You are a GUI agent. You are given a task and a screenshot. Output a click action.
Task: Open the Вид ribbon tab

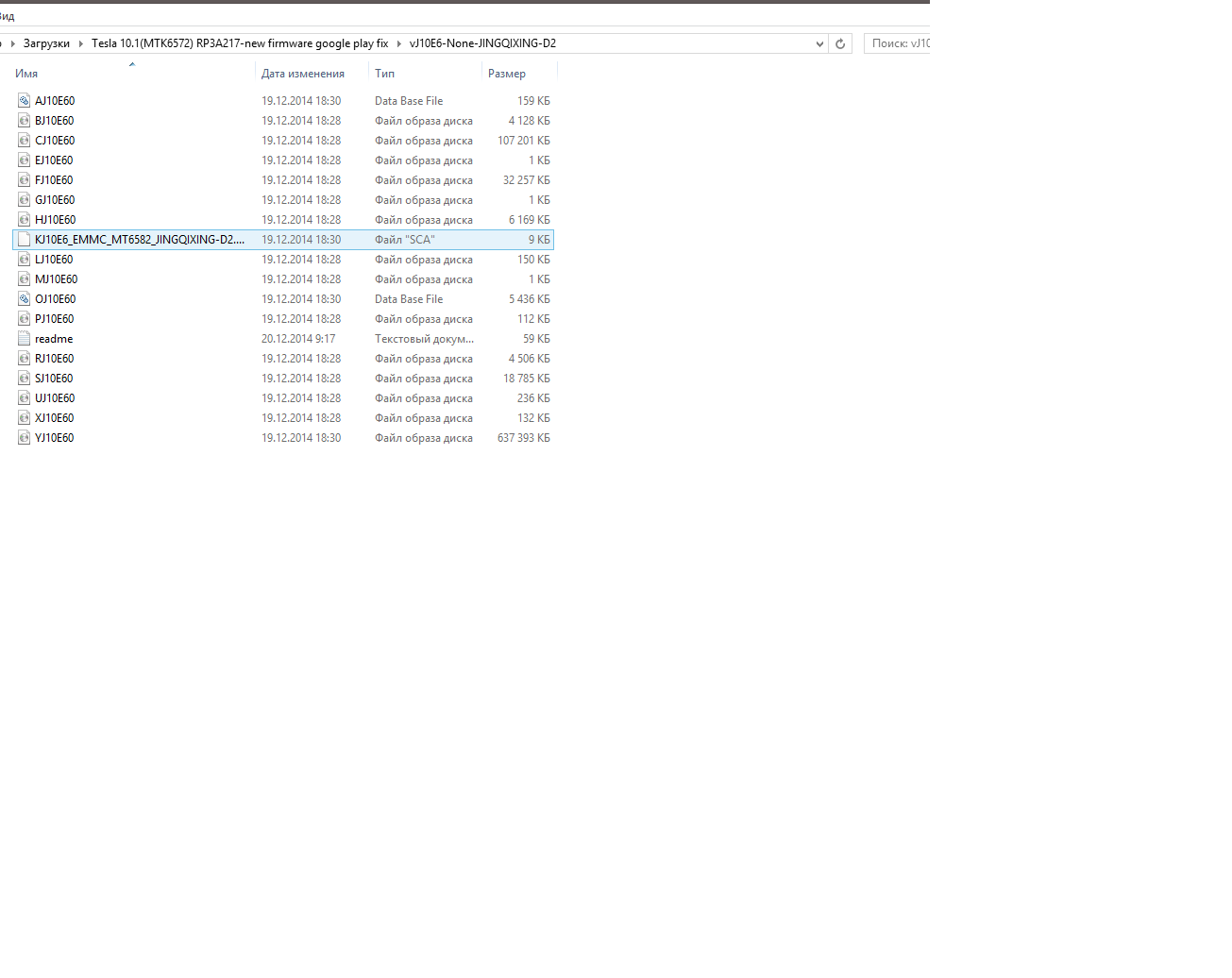7,16
